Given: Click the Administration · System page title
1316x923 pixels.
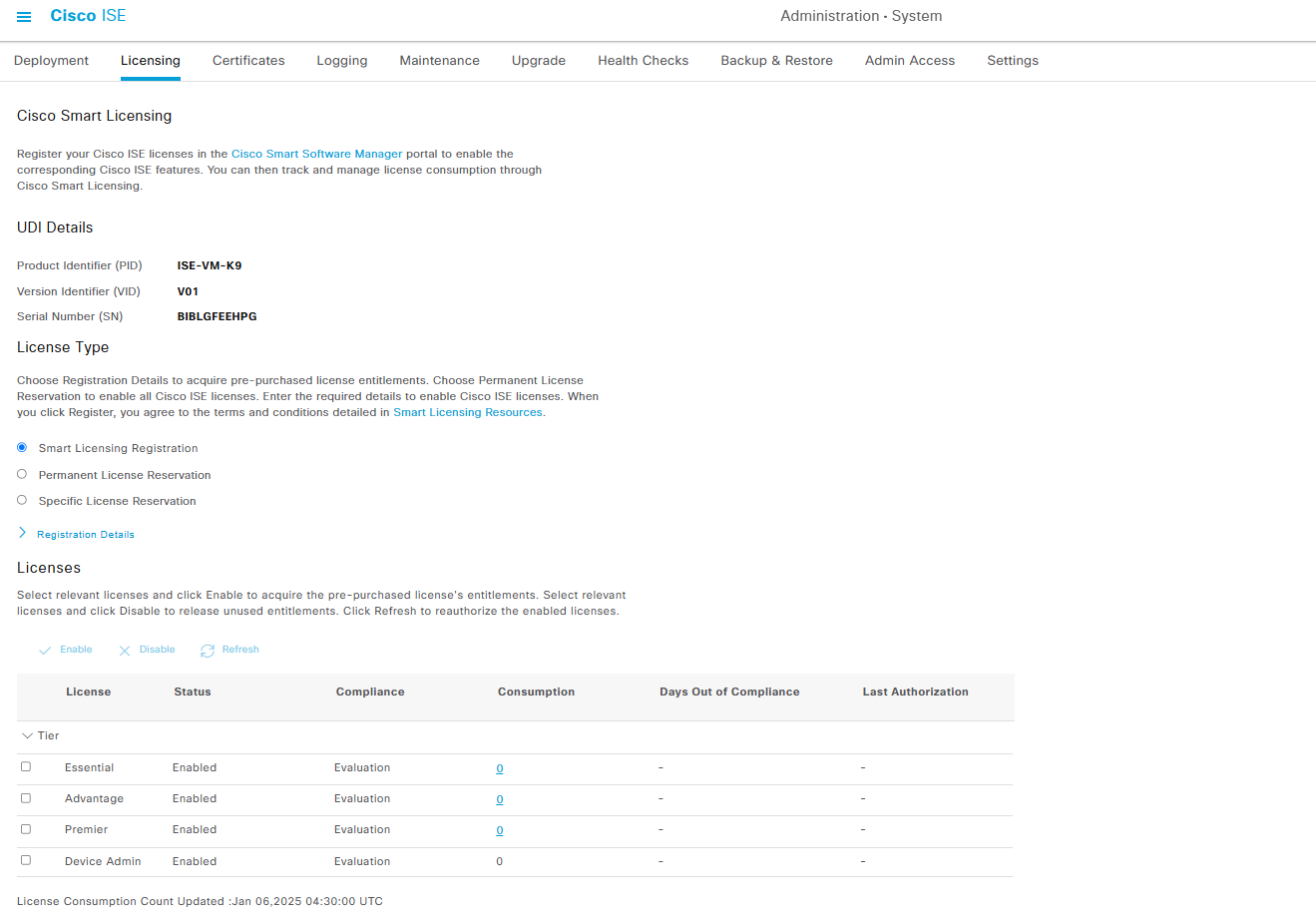Looking at the screenshot, I should (861, 16).
